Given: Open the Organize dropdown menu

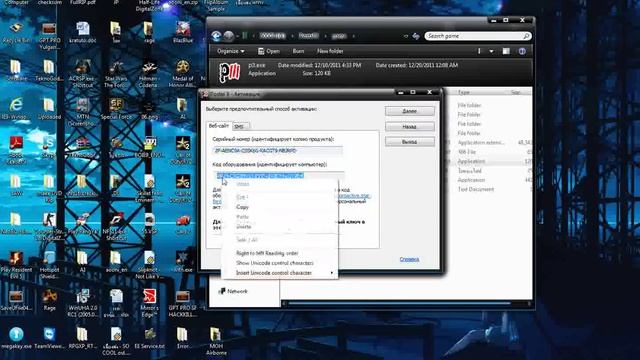Looking at the screenshot, I should tap(231, 51).
